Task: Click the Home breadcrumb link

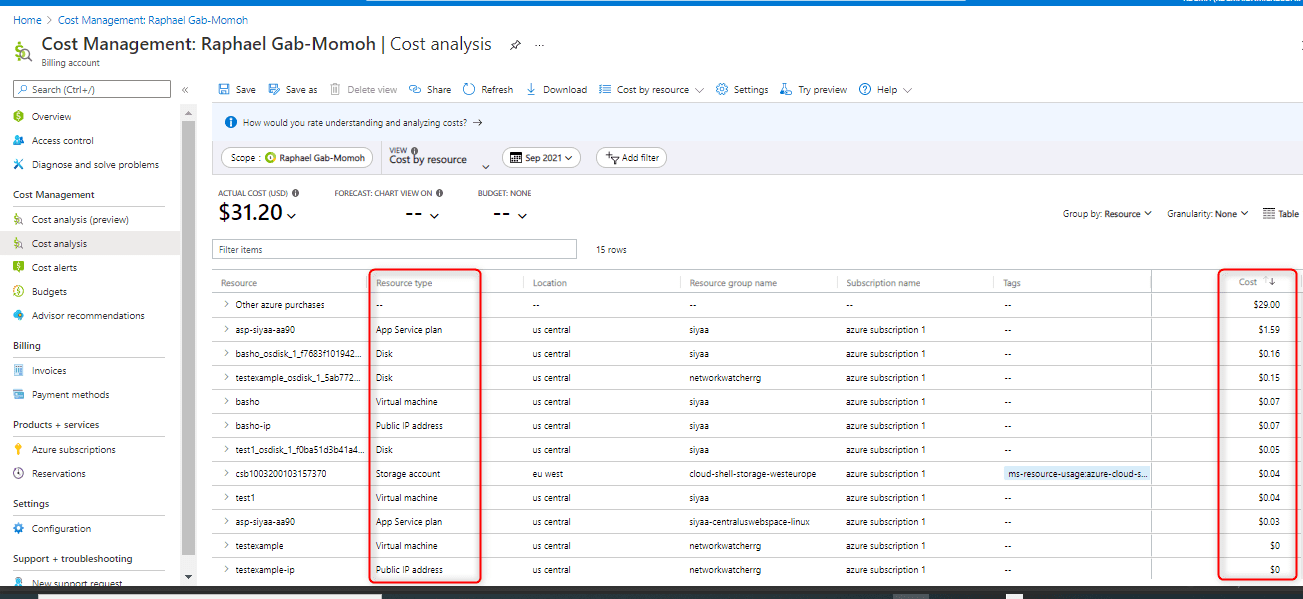Action: pyautogui.click(x=27, y=20)
